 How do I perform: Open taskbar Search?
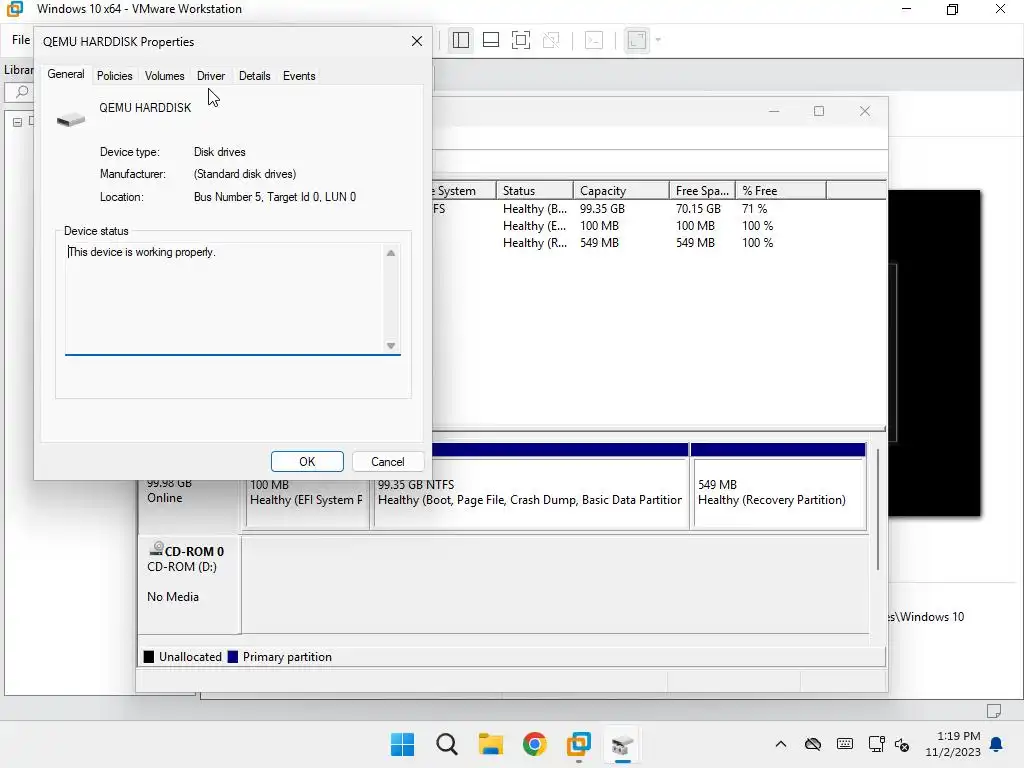tap(447, 744)
